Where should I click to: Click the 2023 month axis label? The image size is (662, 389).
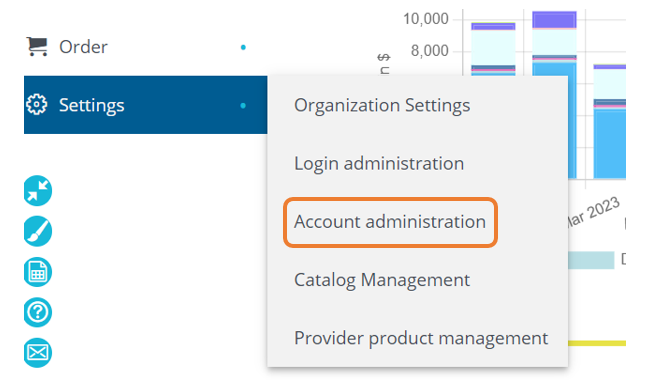click(594, 211)
